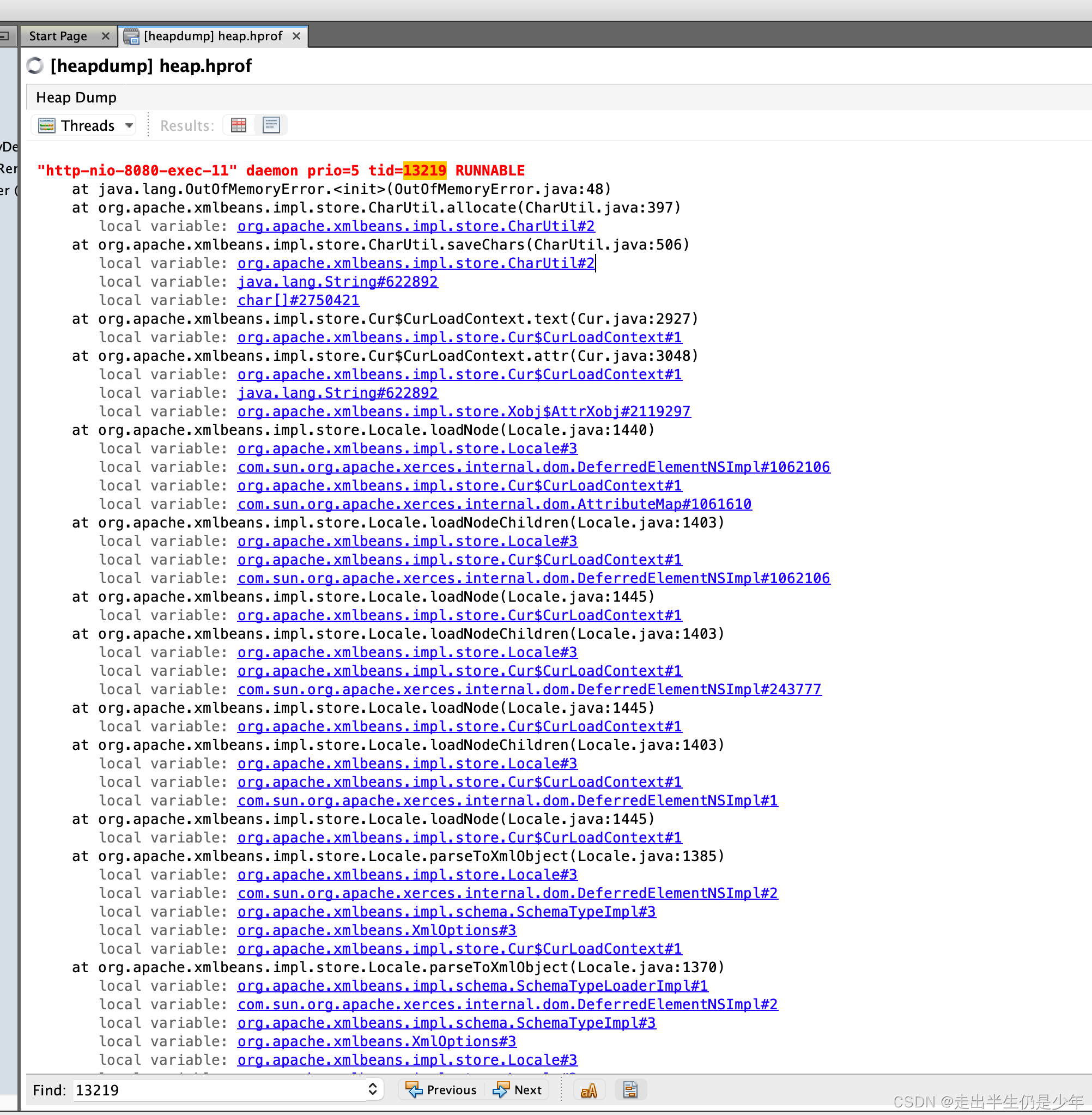1092x1115 pixels.
Task: Click the loading spinner beside heap.hprof title
Action: pos(35,66)
